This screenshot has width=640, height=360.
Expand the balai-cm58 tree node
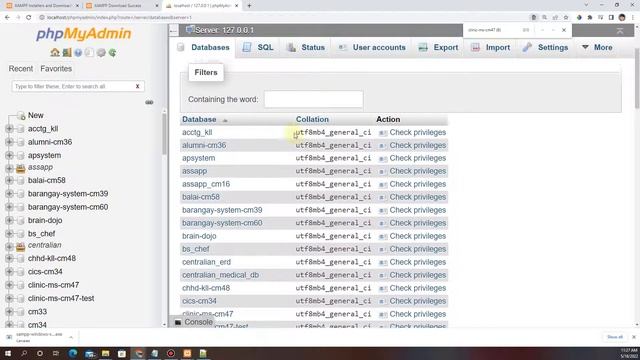(x=9, y=180)
